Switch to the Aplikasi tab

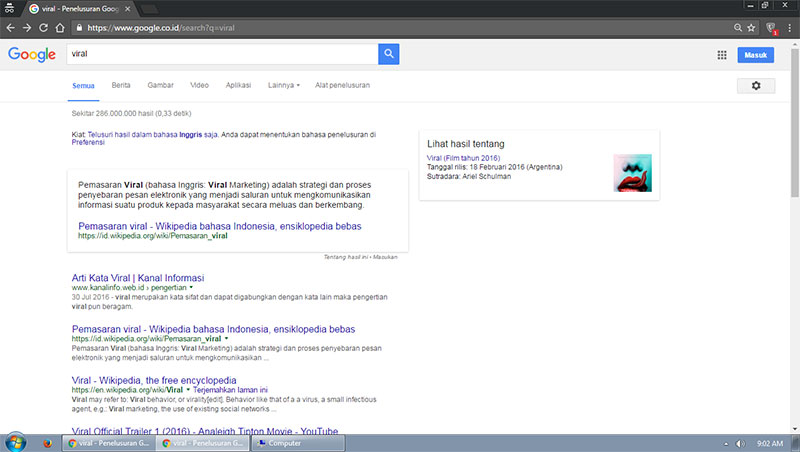(x=238, y=85)
